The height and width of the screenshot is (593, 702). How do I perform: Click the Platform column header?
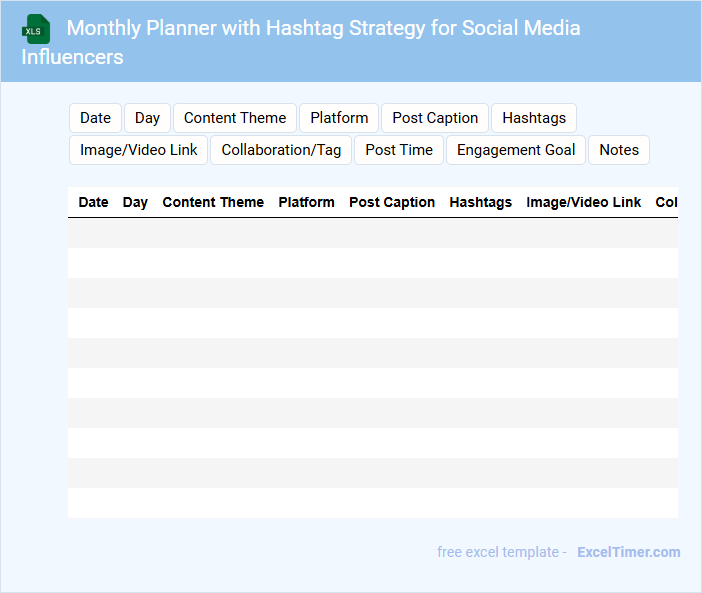pyautogui.click(x=306, y=202)
